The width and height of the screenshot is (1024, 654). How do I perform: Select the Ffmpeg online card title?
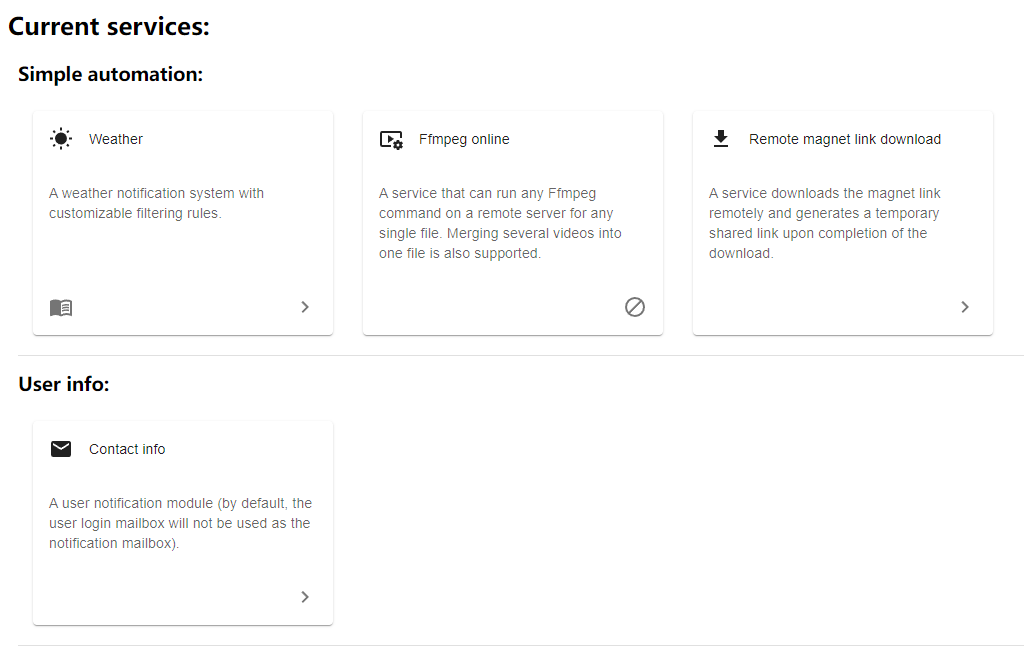pos(464,139)
